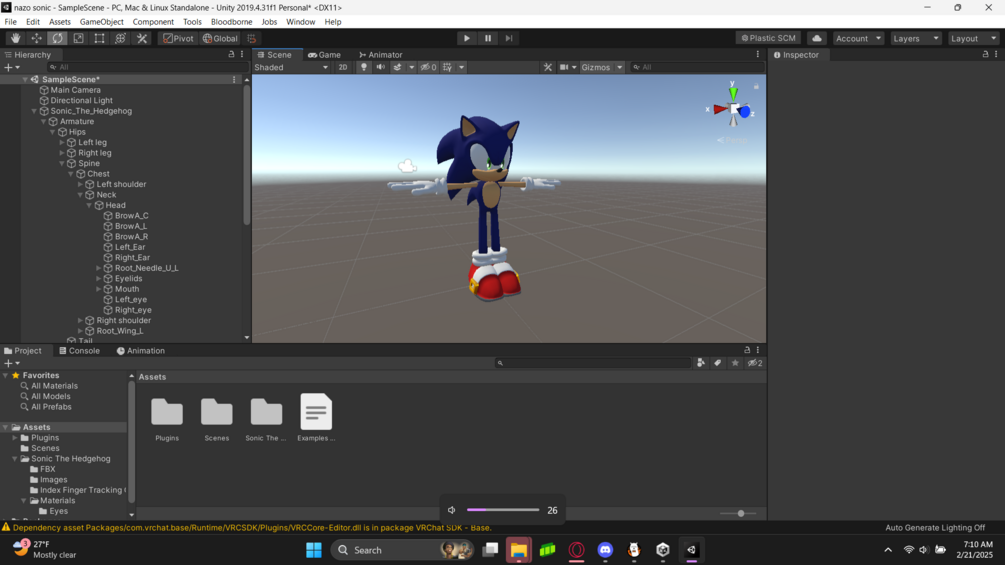
Task: Toggle scene audio button
Action: click(x=381, y=67)
